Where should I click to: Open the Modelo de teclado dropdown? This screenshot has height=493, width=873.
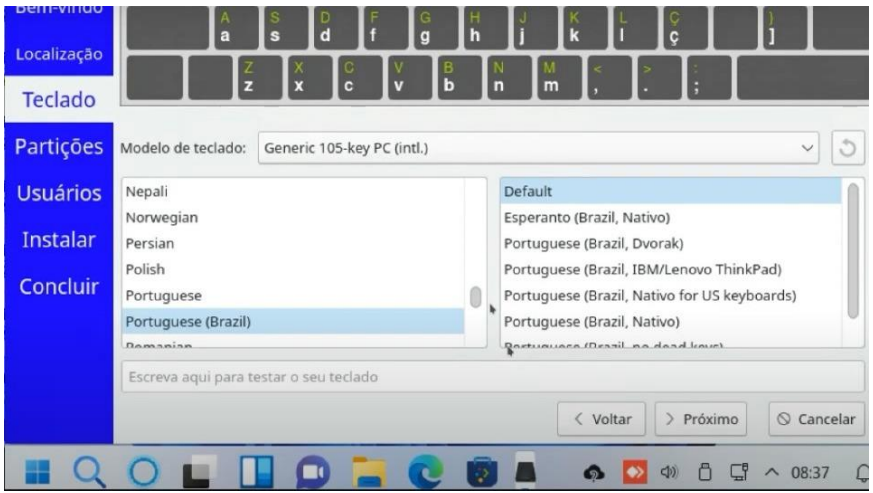tap(538, 150)
